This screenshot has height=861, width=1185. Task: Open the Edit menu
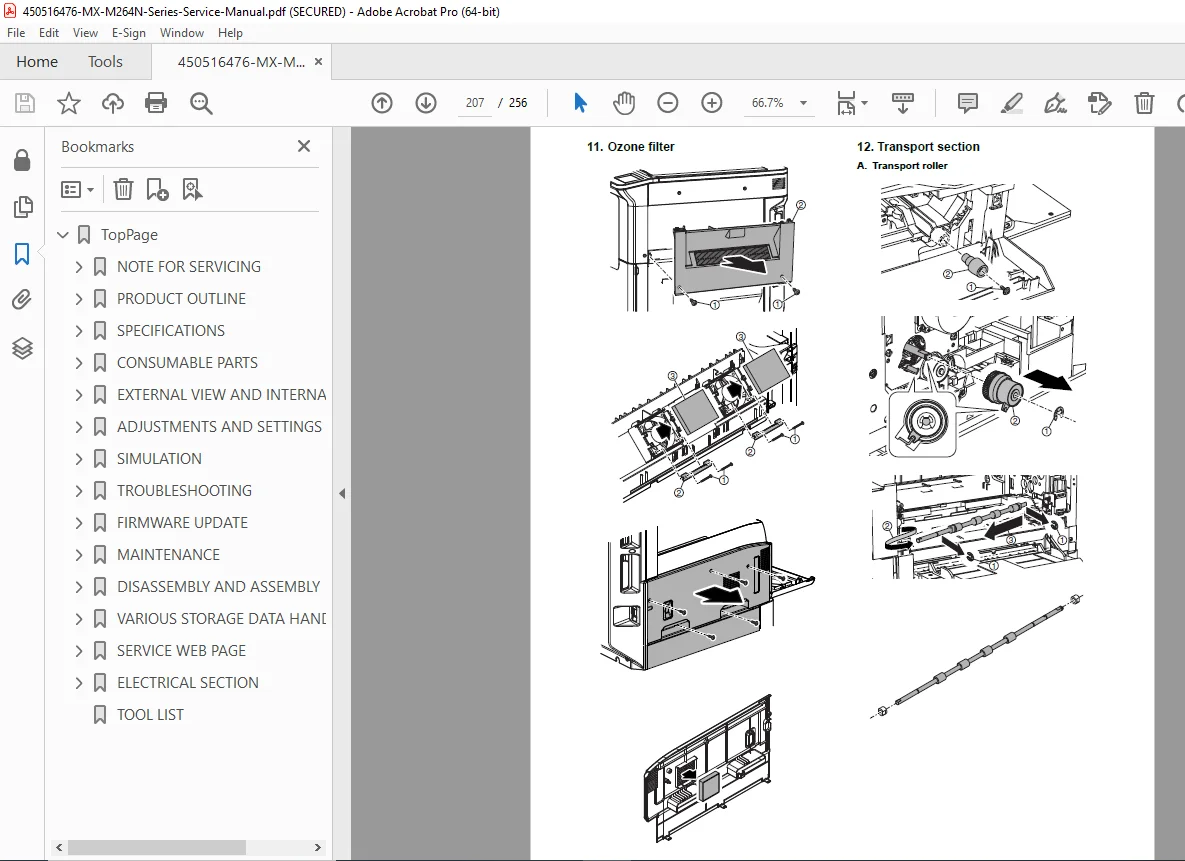coord(49,33)
